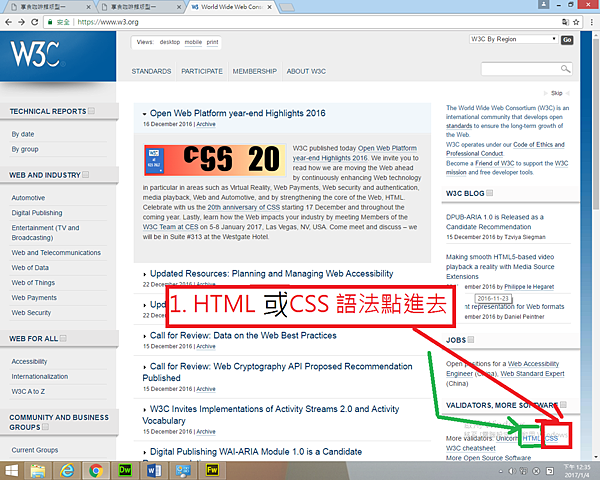Viewport: 600px width, 480px height.
Task: Open the Web Payments link
Action: point(34,297)
